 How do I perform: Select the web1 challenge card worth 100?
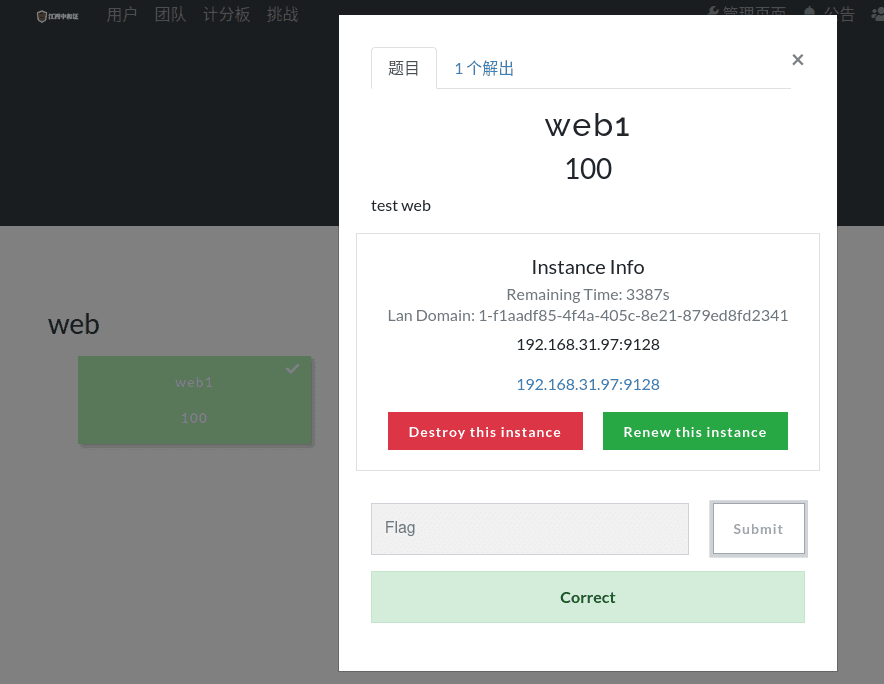pyautogui.click(x=194, y=400)
